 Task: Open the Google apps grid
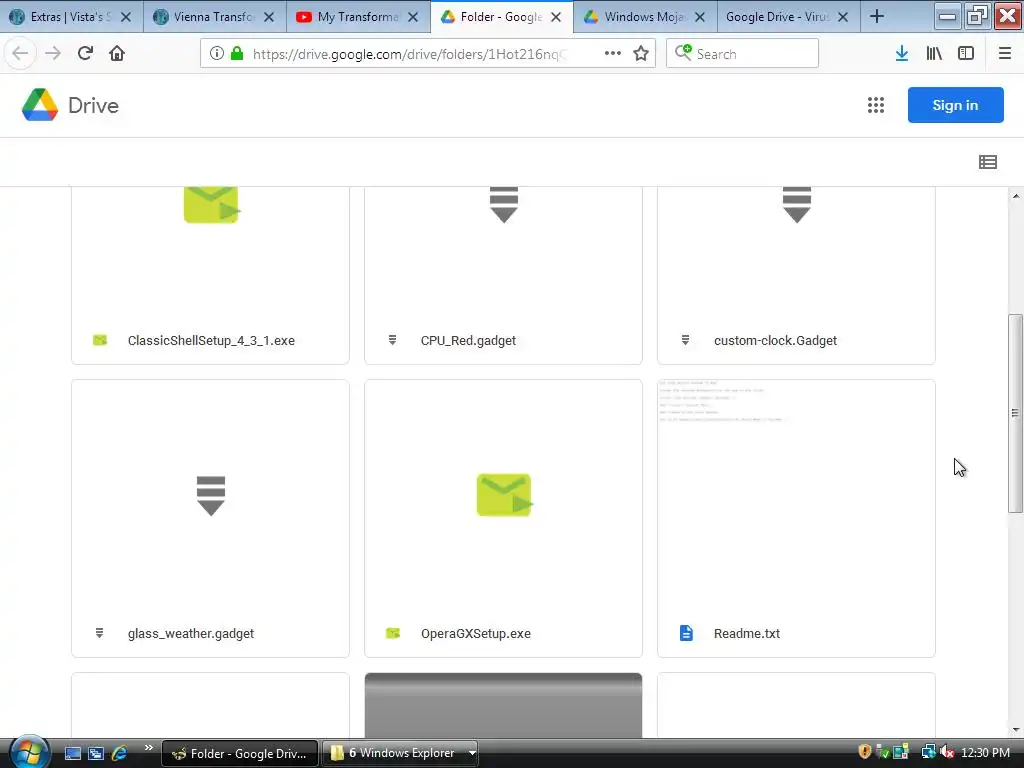876,105
